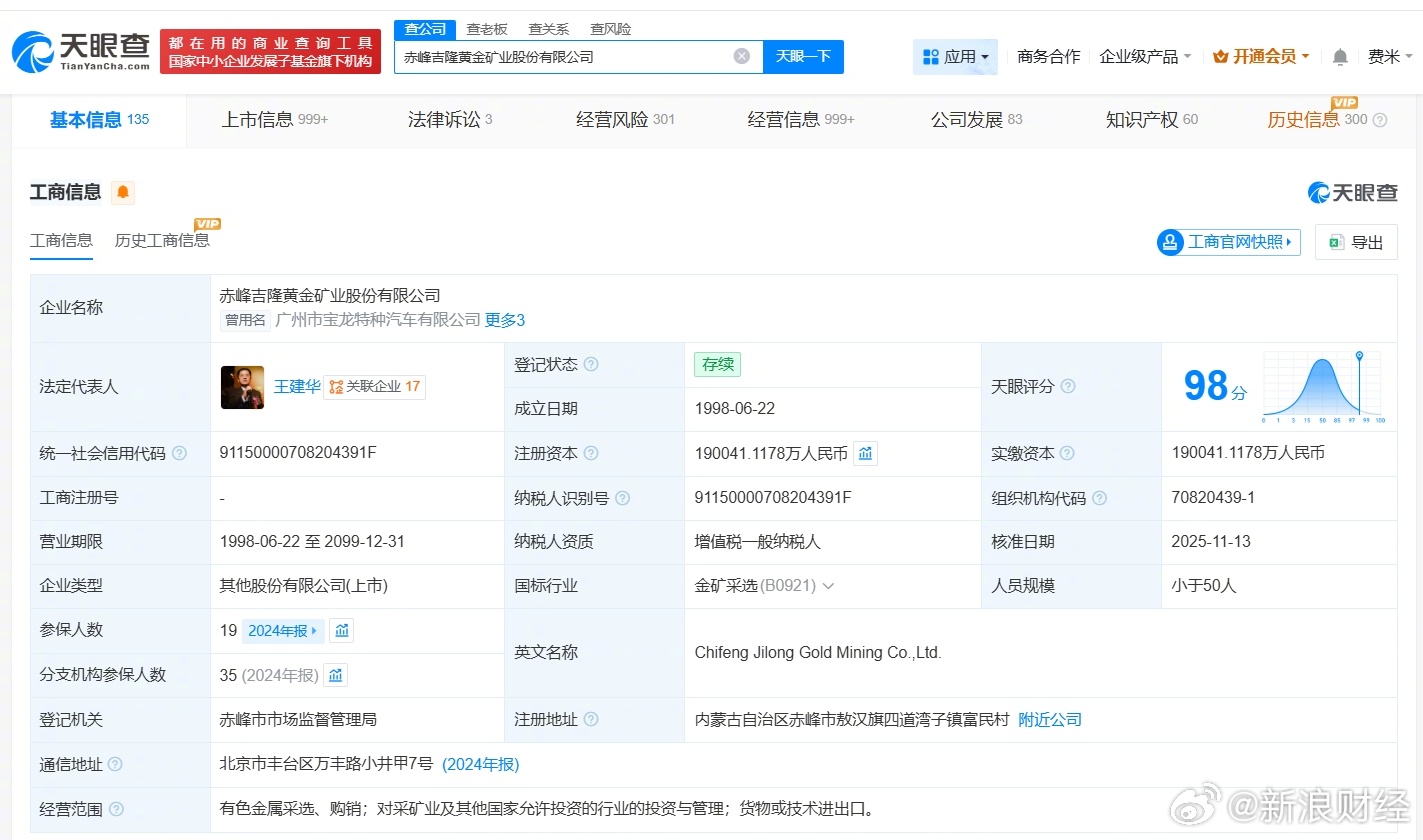Click chart icon next to 分支机构参保人数
The image size is (1423, 840).
(336, 675)
